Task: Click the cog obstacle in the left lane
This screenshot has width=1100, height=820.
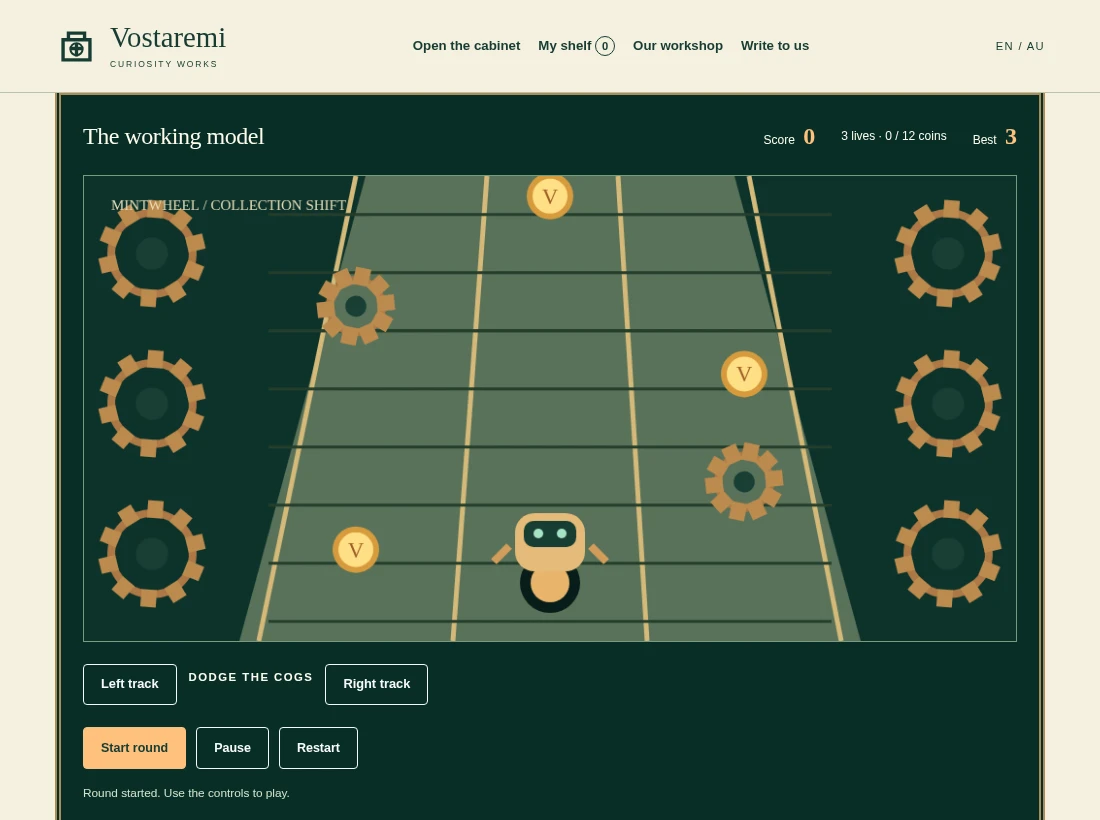Action: pyautogui.click(x=356, y=306)
